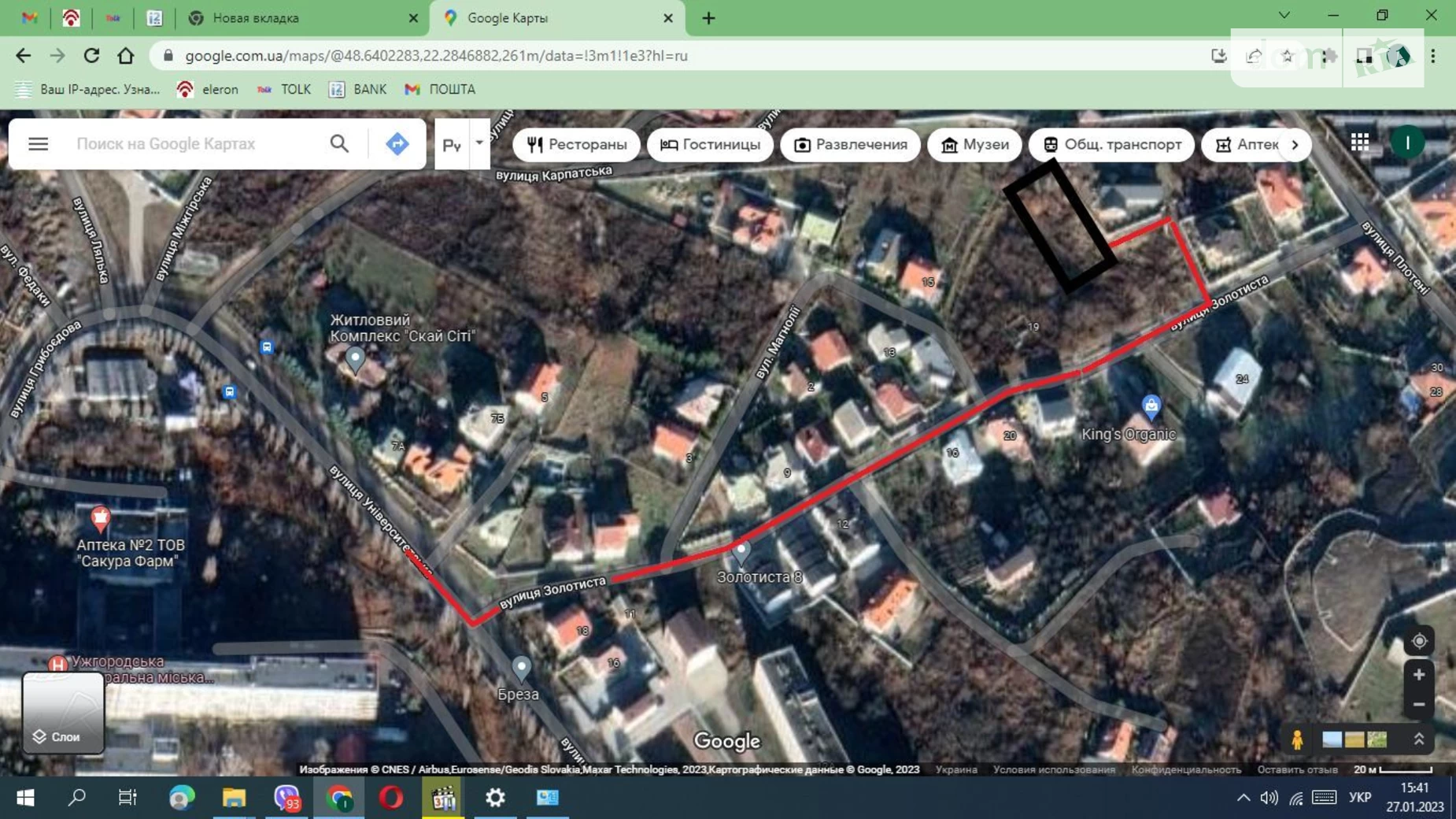
Task: Select the upper bus stop icon on the map
Action: pyautogui.click(x=267, y=347)
